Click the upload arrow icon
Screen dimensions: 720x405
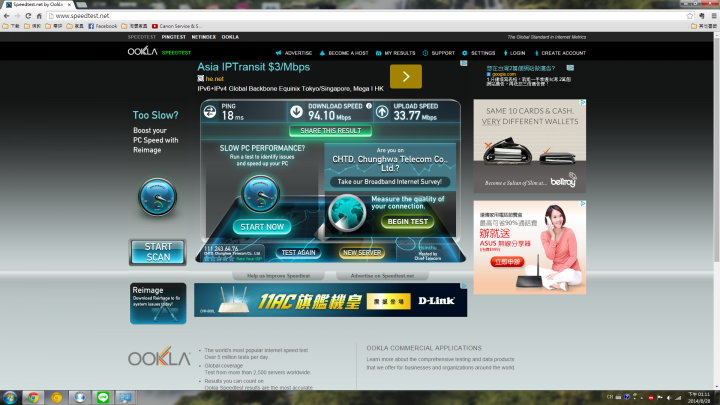382,112
